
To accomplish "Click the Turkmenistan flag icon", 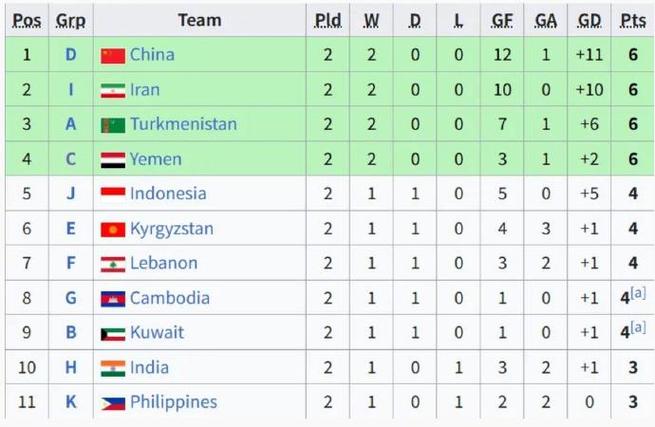I will click(112, 125).
